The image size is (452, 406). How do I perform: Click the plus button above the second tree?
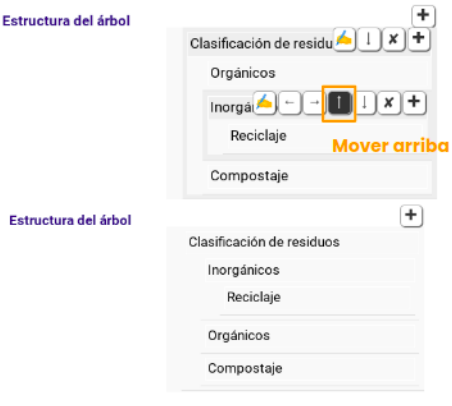tap(411, 216)
